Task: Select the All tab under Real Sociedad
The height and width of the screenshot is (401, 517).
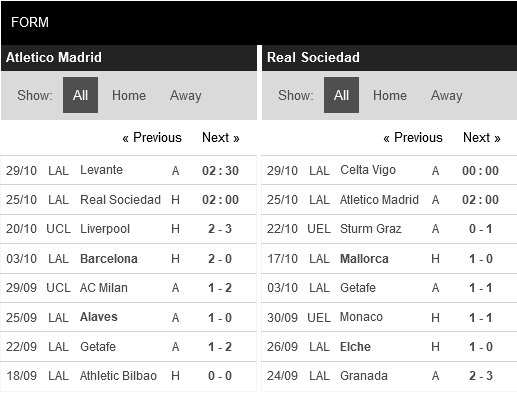Action: 341,95
